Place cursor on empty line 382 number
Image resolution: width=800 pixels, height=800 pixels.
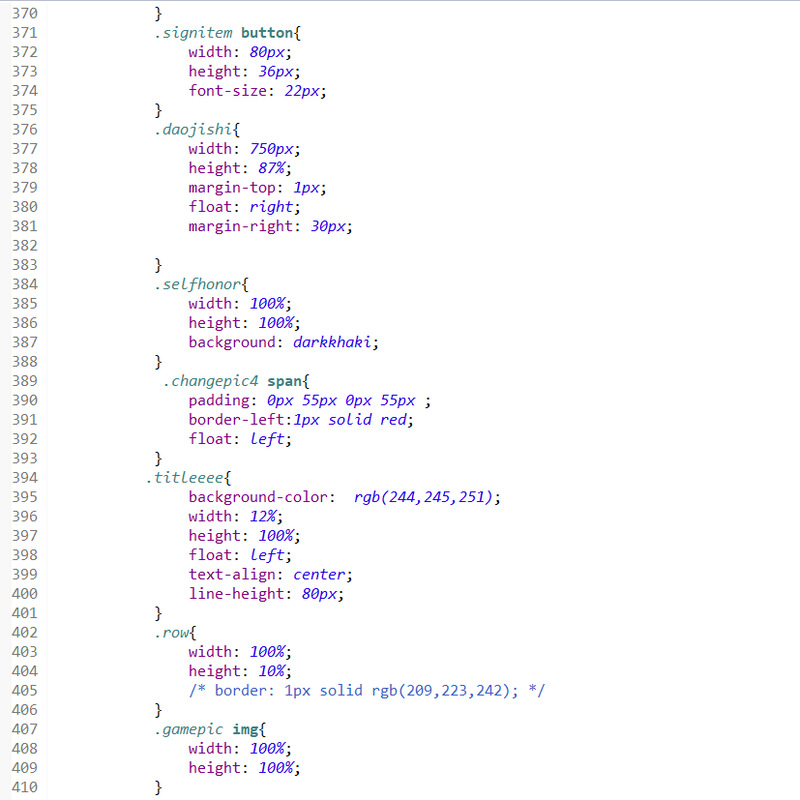[x=24, y=245]
